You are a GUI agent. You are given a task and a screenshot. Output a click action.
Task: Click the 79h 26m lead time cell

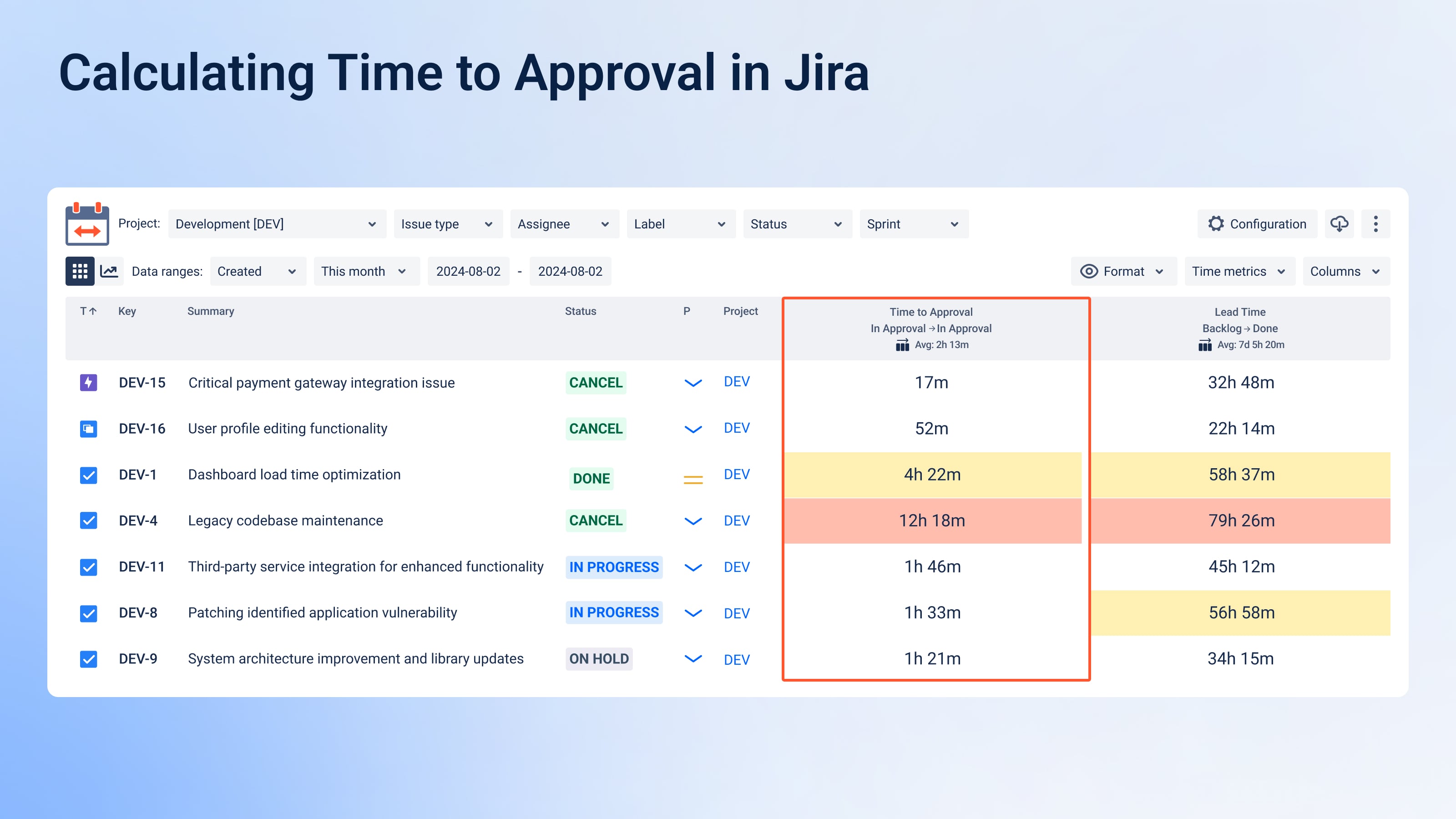[1241, 521]
